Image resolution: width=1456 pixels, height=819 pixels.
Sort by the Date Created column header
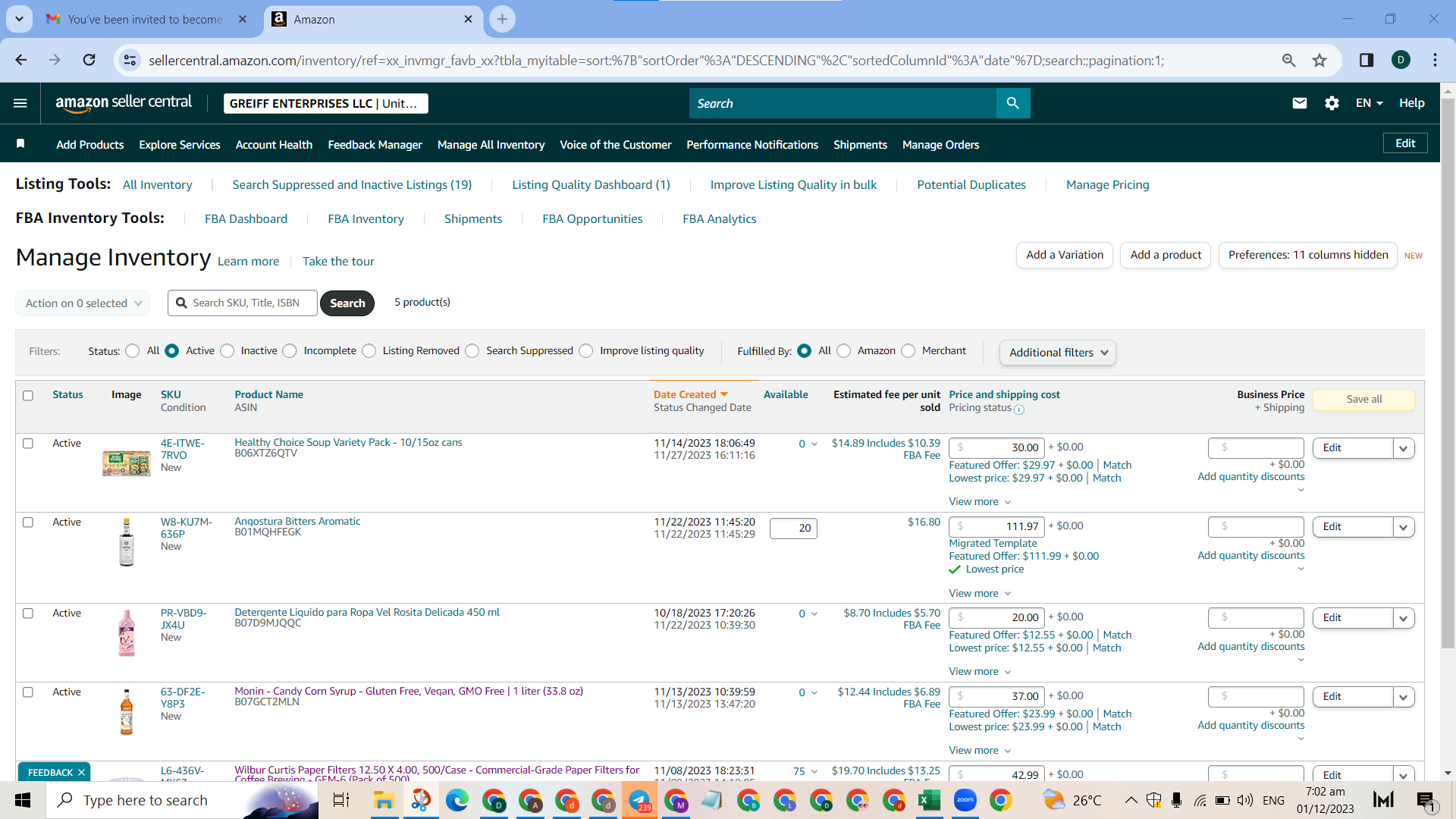690,394
